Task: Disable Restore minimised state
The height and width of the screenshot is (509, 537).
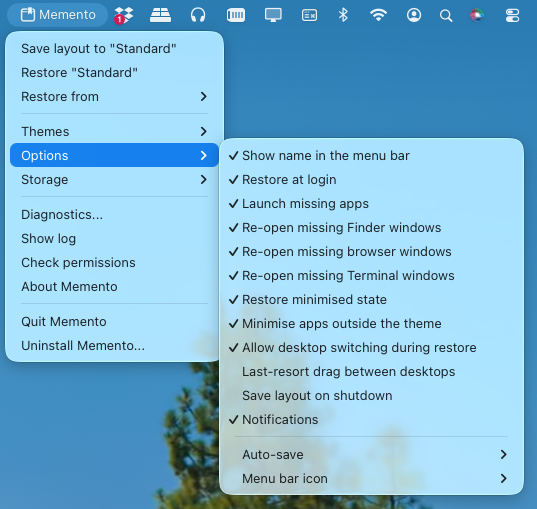Action: (371, 299)
